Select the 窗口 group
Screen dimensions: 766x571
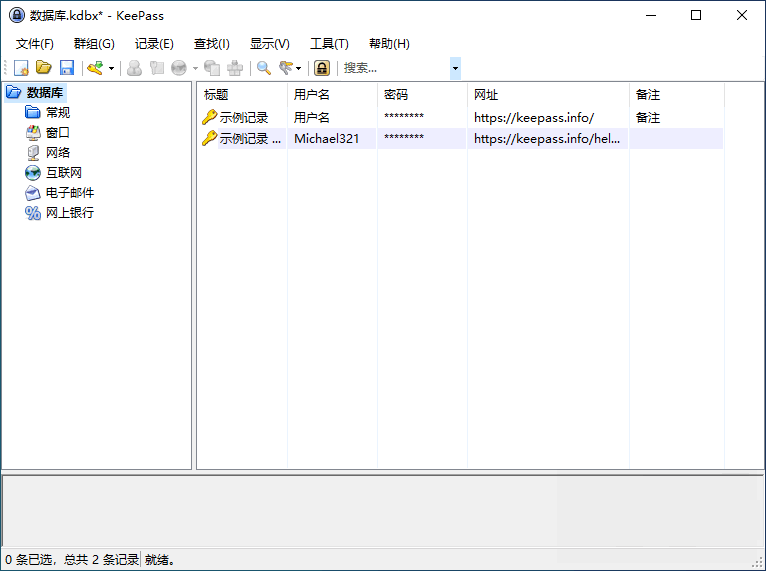pyautogui.click(x=58, y=132)
